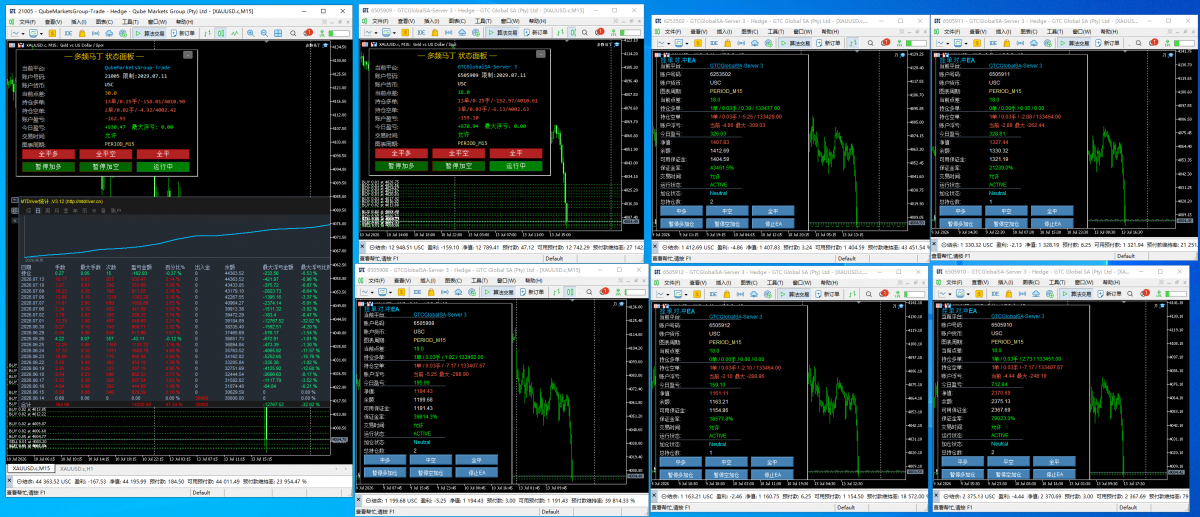Collapse 多频马丁 status panel with minus button in 21005
Screen dimensions: 1200x517
click(187, 55)
